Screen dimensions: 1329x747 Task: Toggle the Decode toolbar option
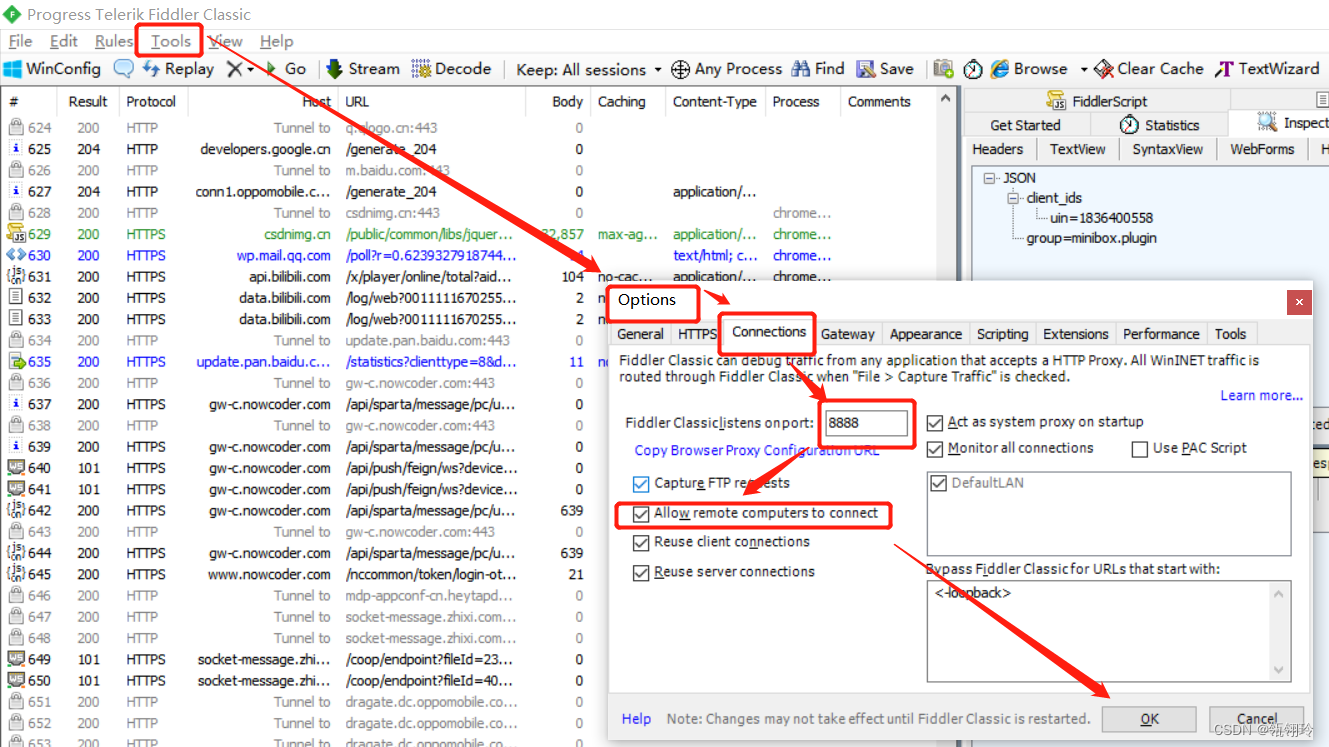pos(451,69)
